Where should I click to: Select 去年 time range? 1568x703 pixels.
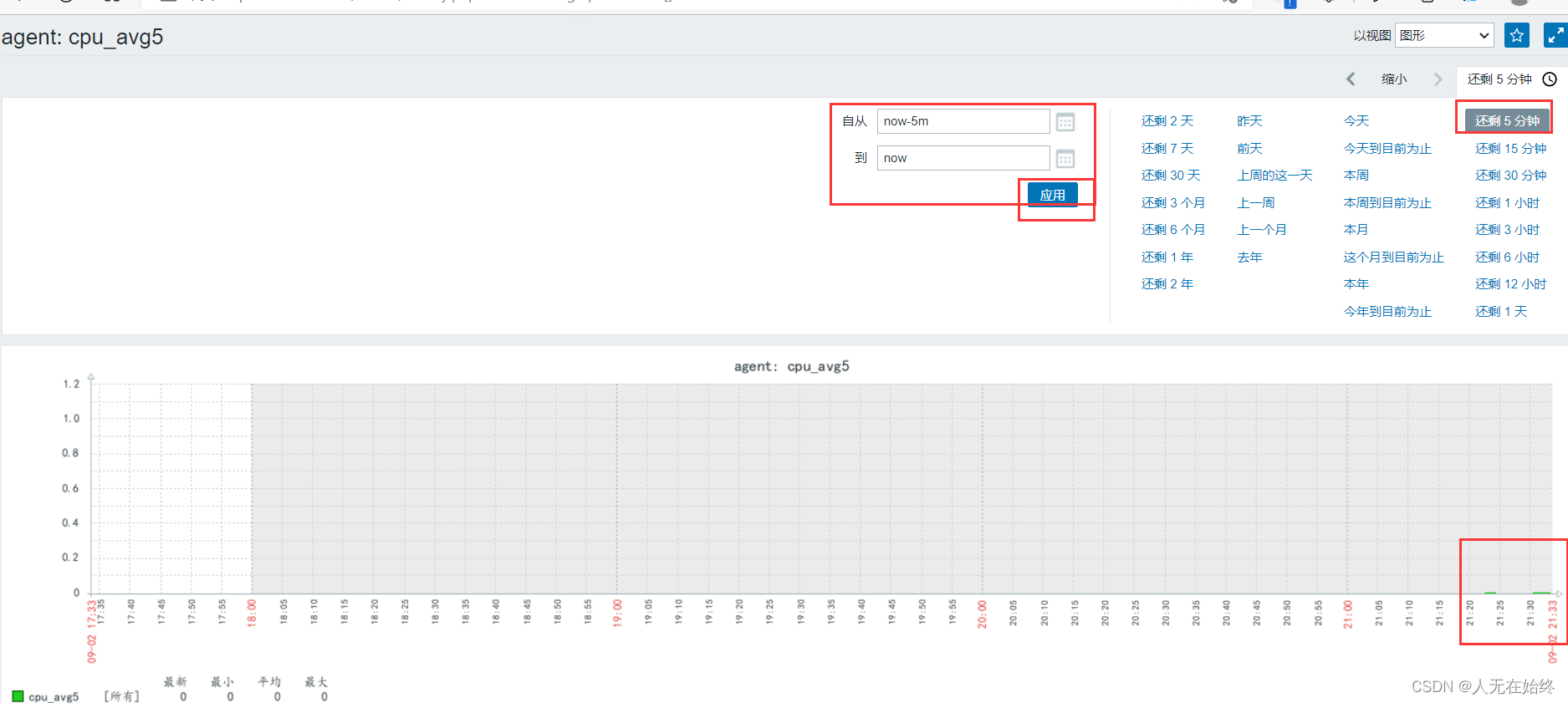click(x=1249, y=257)
